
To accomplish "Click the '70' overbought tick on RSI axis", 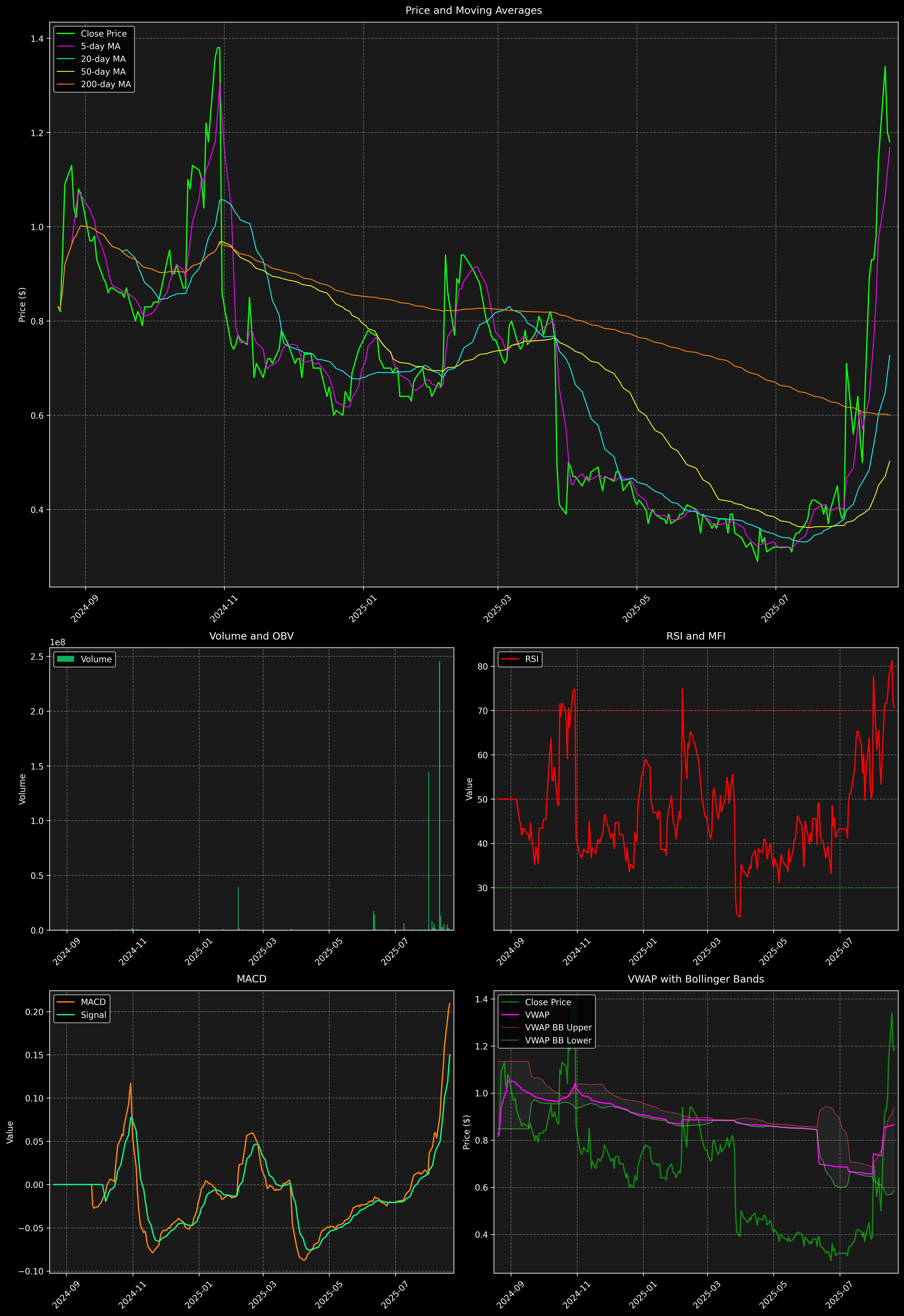I will (x=483, y=711).
